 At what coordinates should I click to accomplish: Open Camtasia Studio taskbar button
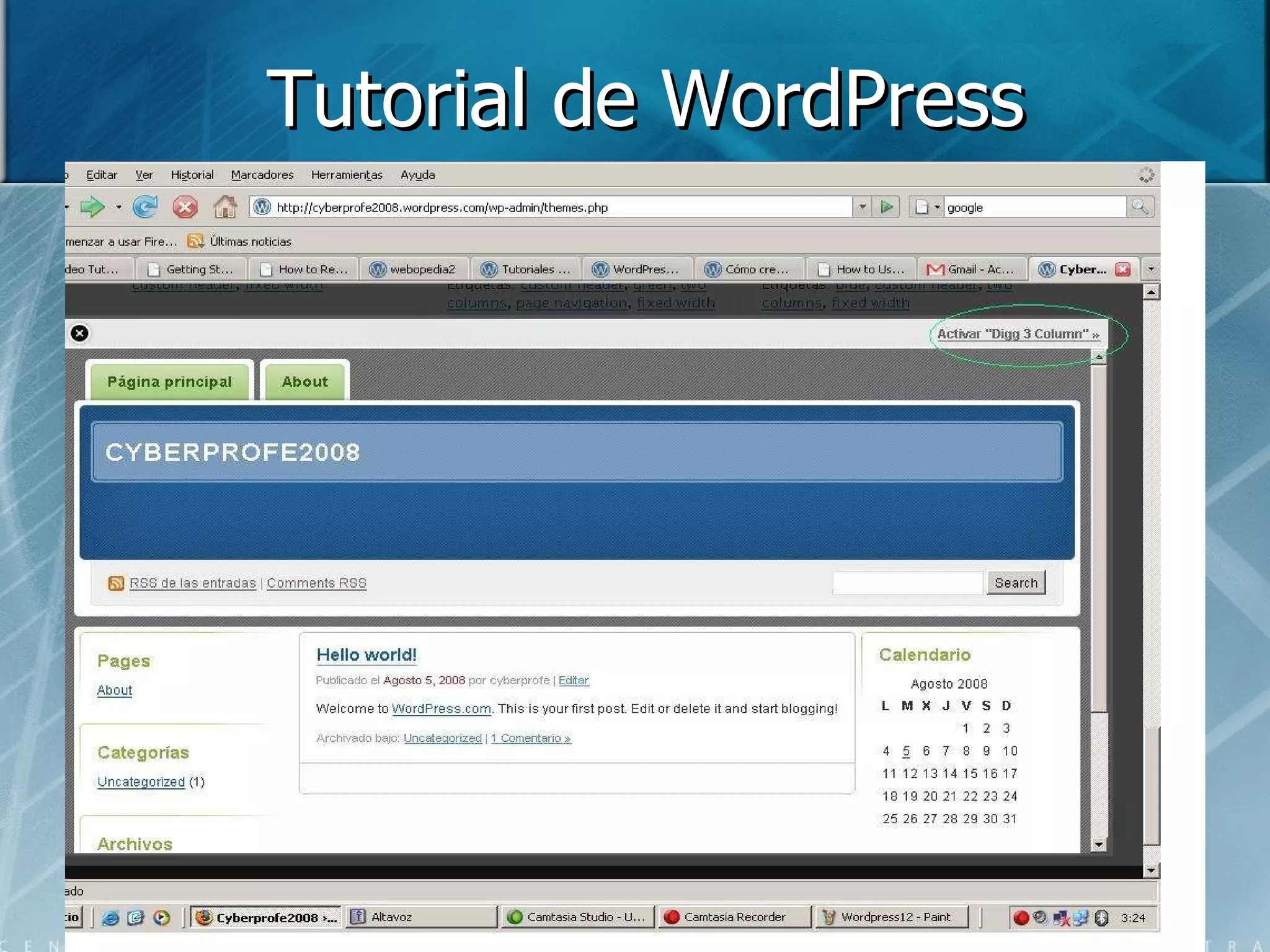click(577, 917)
